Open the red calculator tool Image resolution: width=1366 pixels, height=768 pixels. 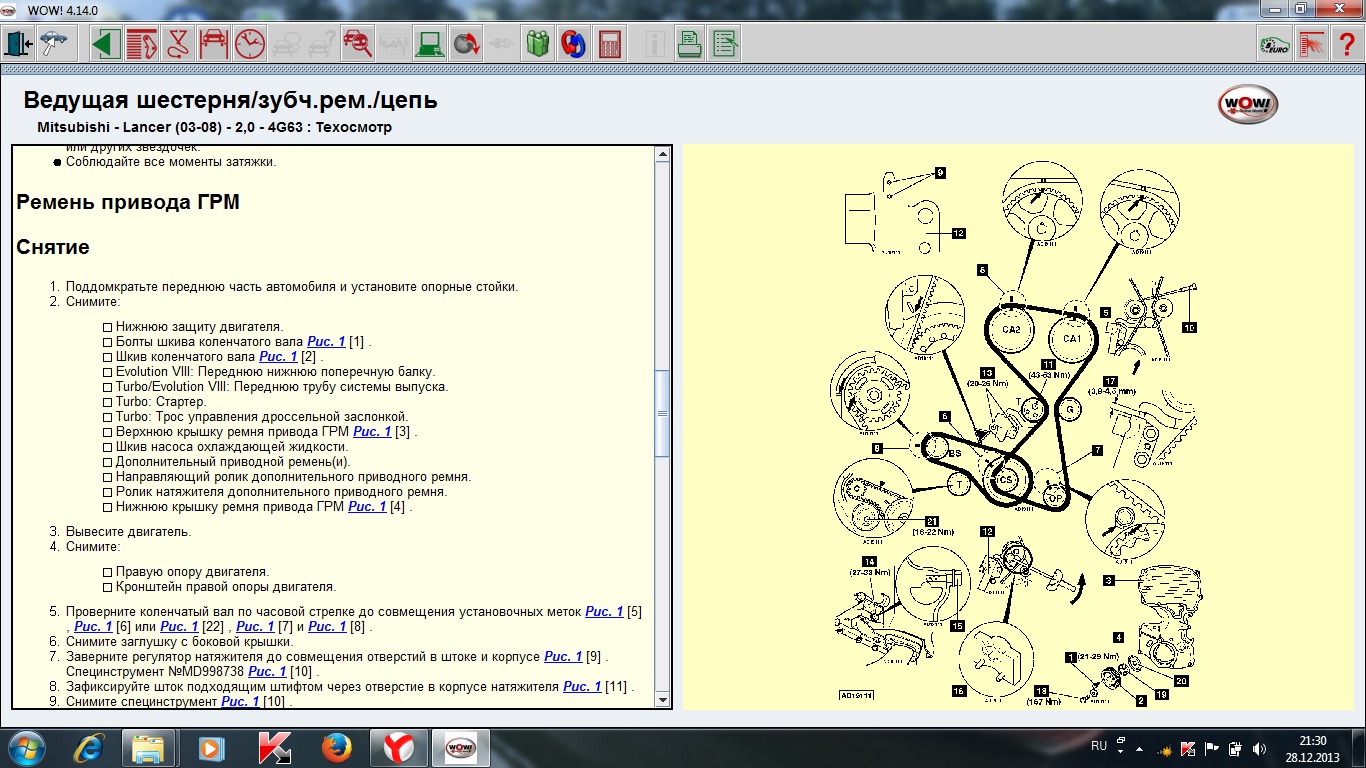tap(609, 44)
